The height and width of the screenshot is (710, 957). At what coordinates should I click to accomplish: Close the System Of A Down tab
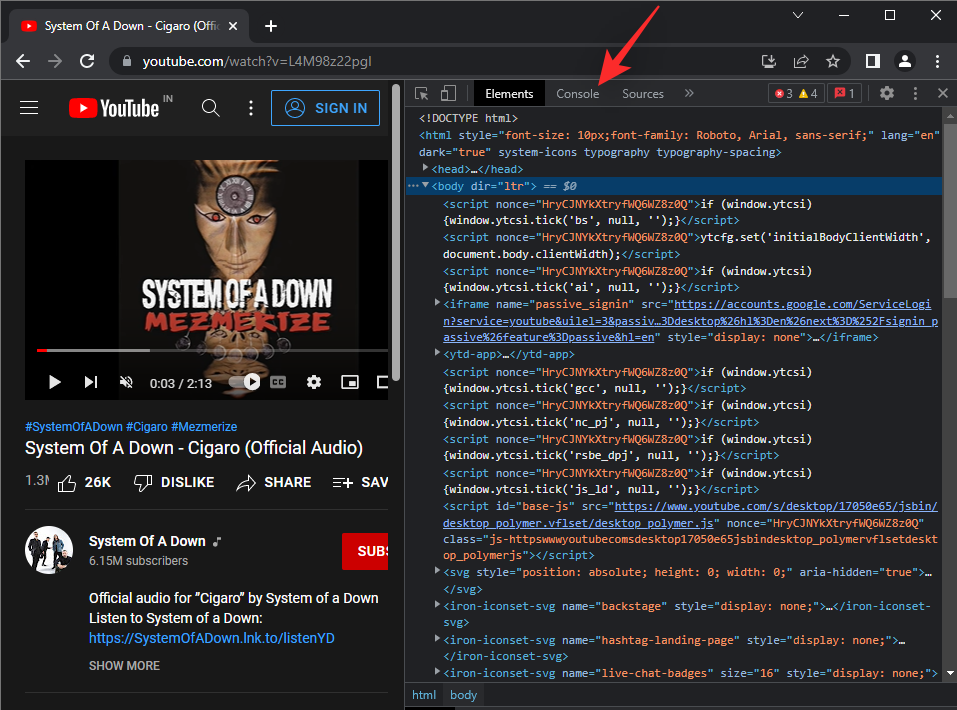pos(233,26)
